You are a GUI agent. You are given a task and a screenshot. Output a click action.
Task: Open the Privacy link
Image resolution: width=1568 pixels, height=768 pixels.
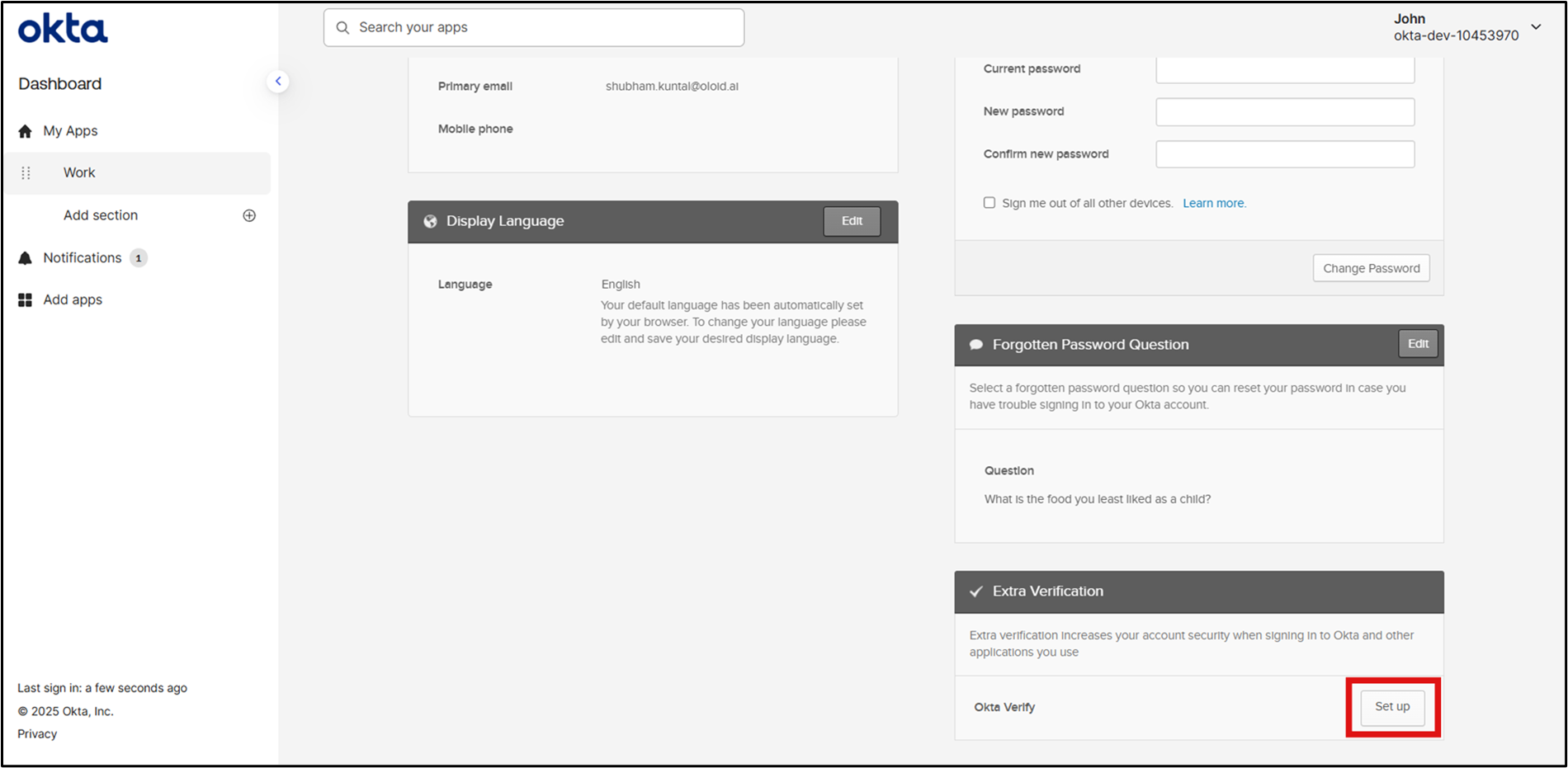pyautogui.click(x=37, y=734)
